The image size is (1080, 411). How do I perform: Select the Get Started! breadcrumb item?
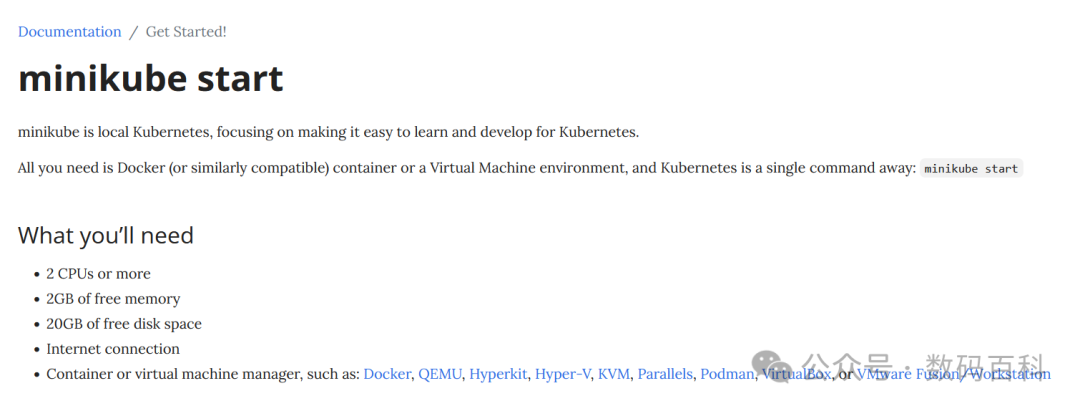click(186, 32)
